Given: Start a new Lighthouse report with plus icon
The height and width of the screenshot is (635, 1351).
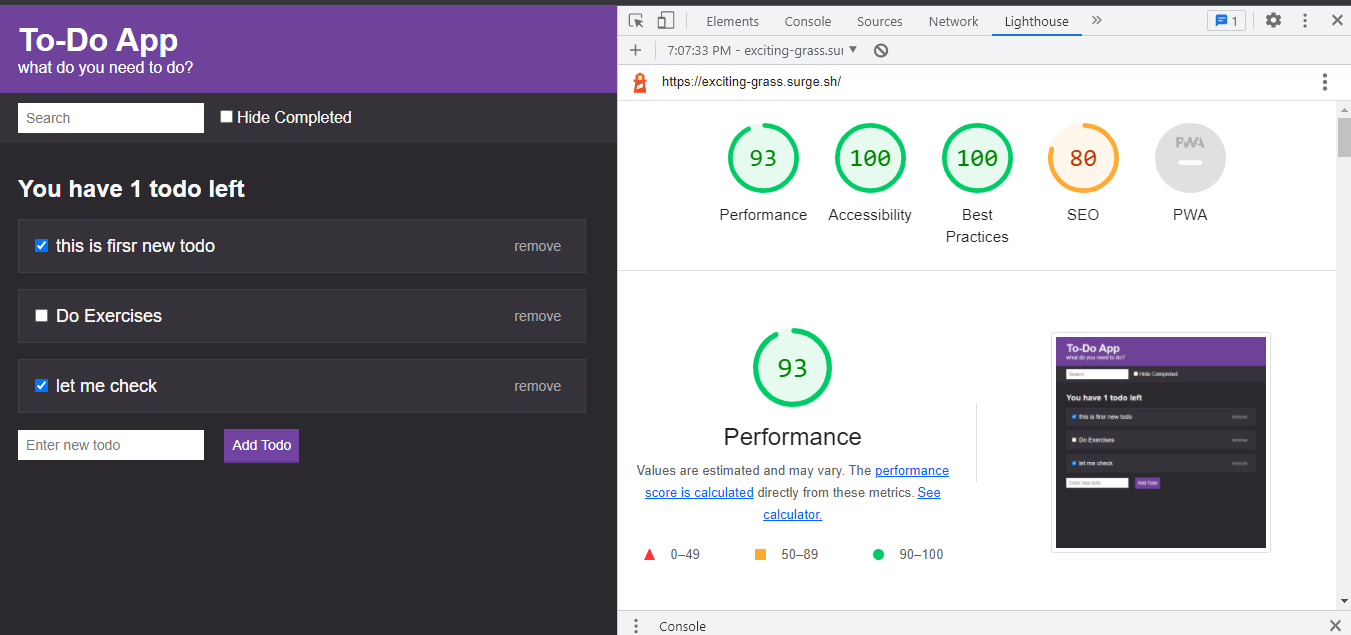Looking at the screenshot, I should 635,49.
